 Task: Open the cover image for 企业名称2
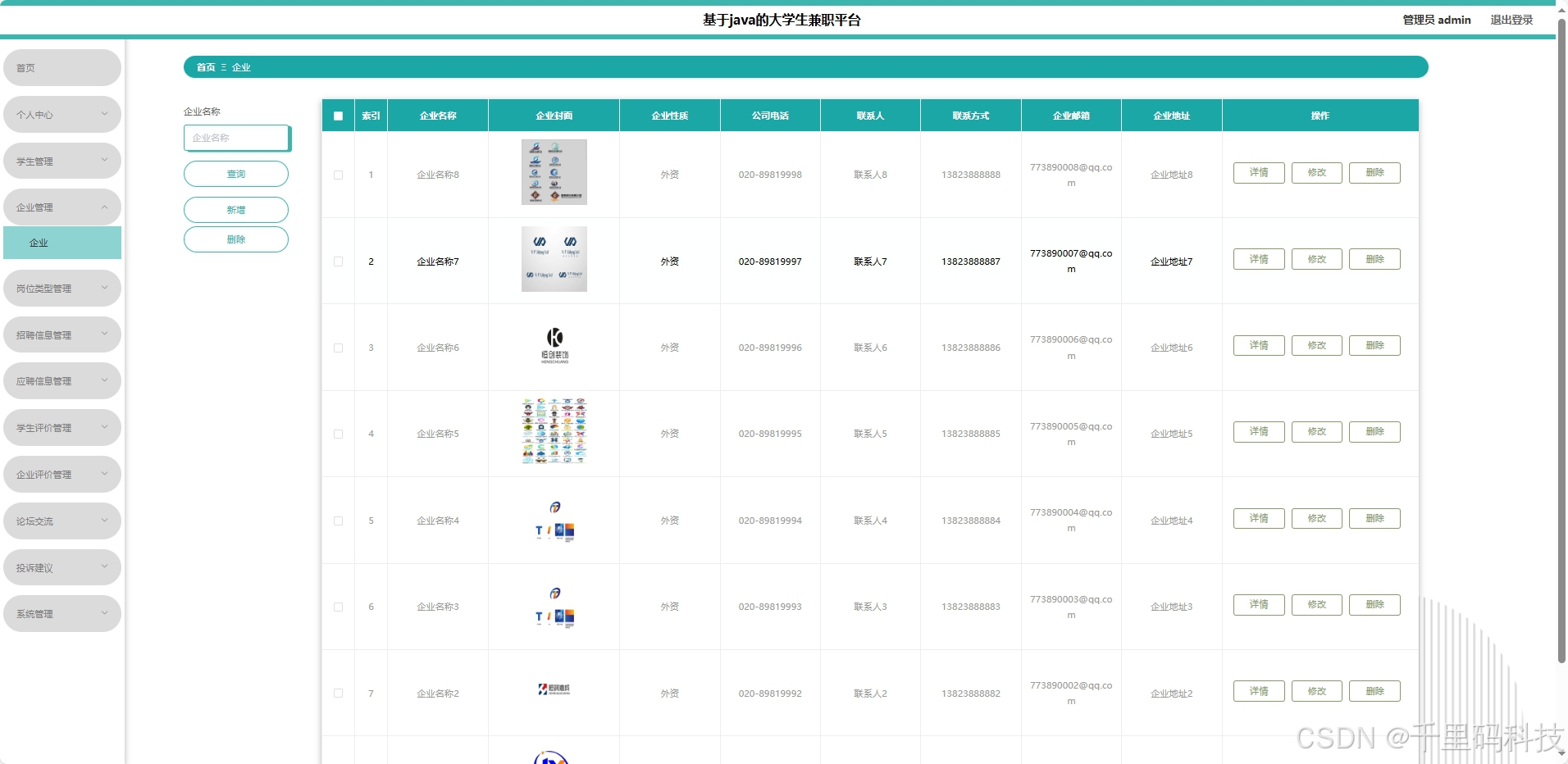pyautogui.click(x=554, y=691)
